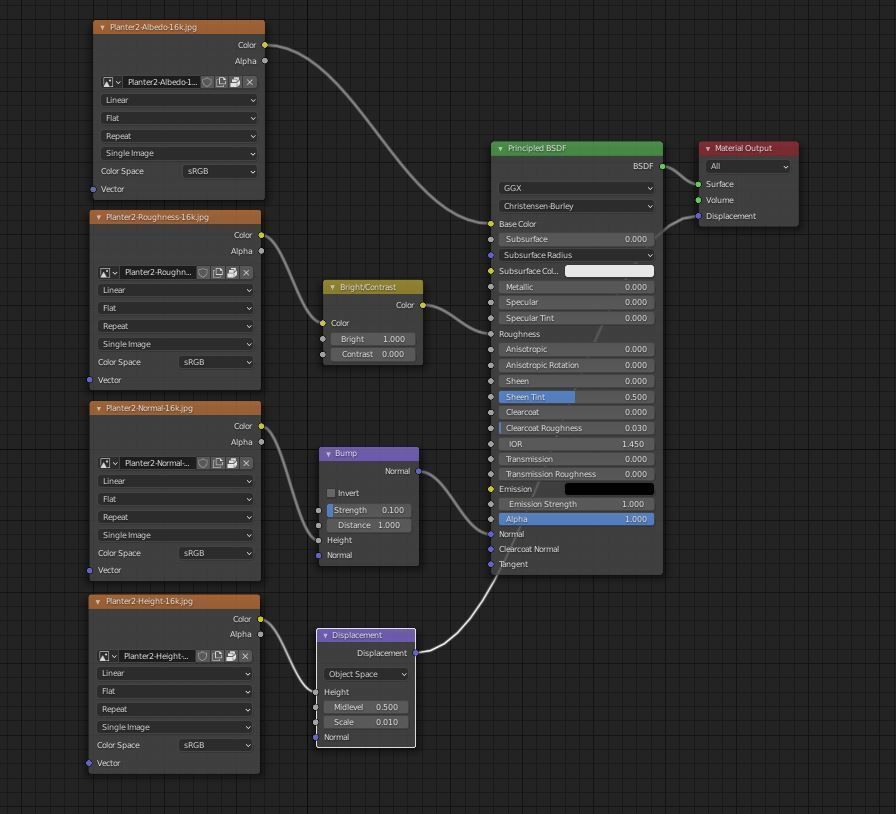Browse image icon on Height node

(x=107, y=656)
